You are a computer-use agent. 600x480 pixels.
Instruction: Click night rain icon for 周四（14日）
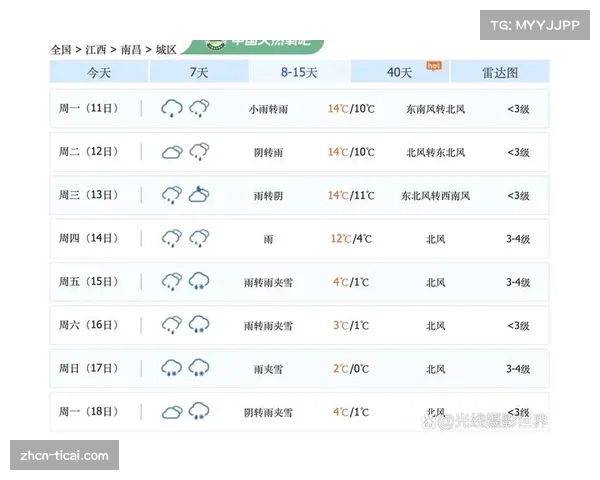tap(199, 238)
